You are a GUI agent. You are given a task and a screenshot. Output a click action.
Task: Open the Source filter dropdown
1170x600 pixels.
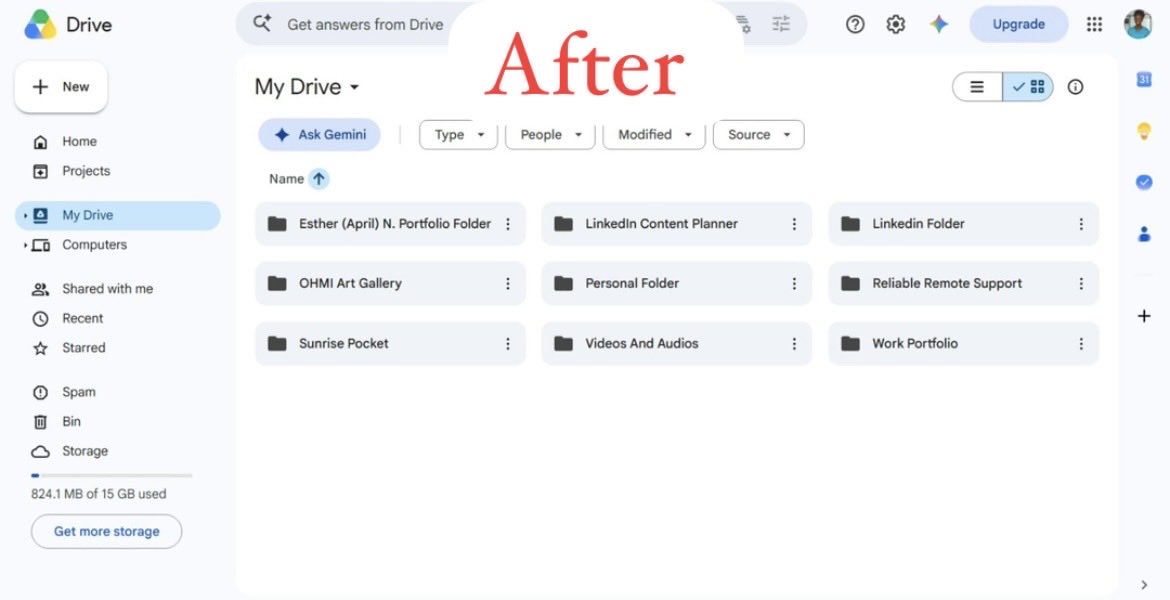pos(759,135)
